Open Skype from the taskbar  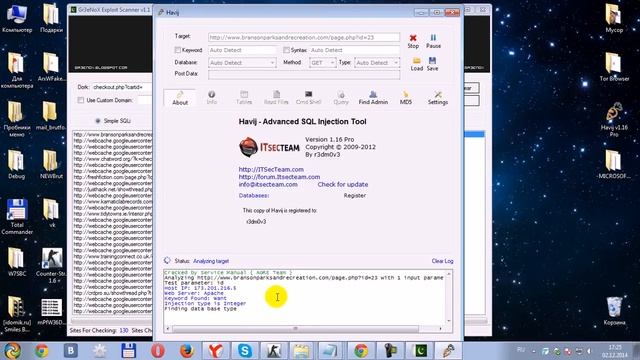[x=245, y=351]
